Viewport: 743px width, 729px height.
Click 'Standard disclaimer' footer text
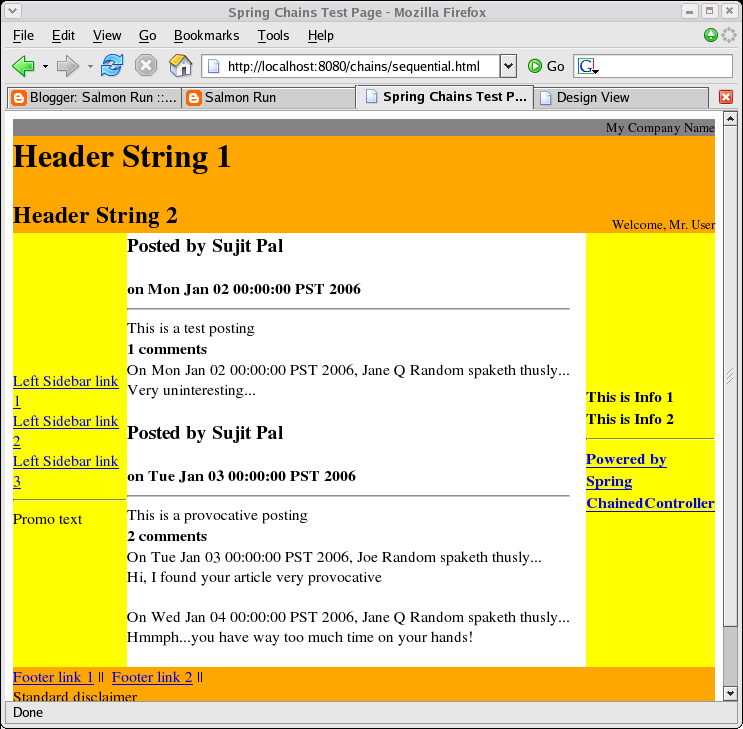click(x=75, y=696)
